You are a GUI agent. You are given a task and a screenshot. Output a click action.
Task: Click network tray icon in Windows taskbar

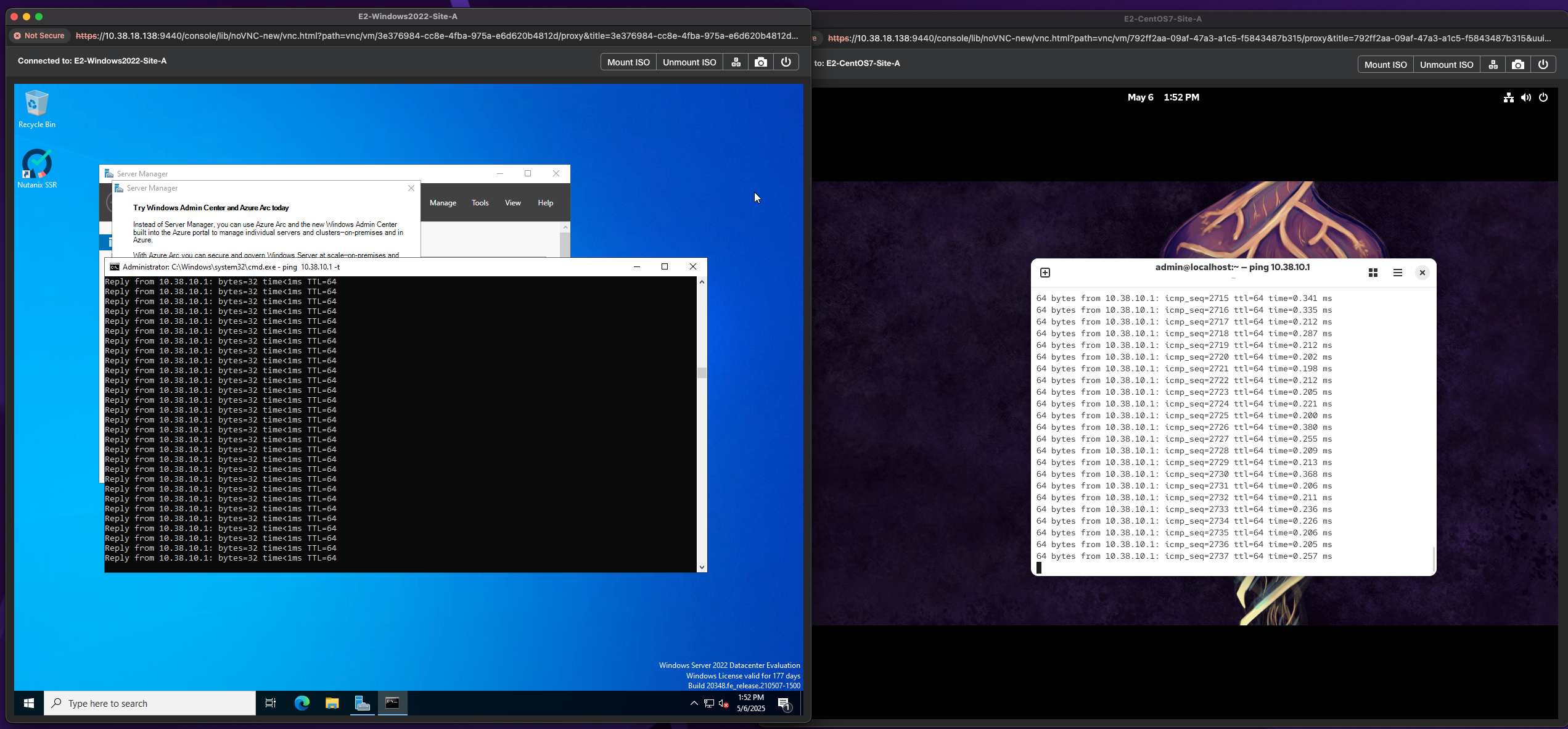click(x=709, y=704)
